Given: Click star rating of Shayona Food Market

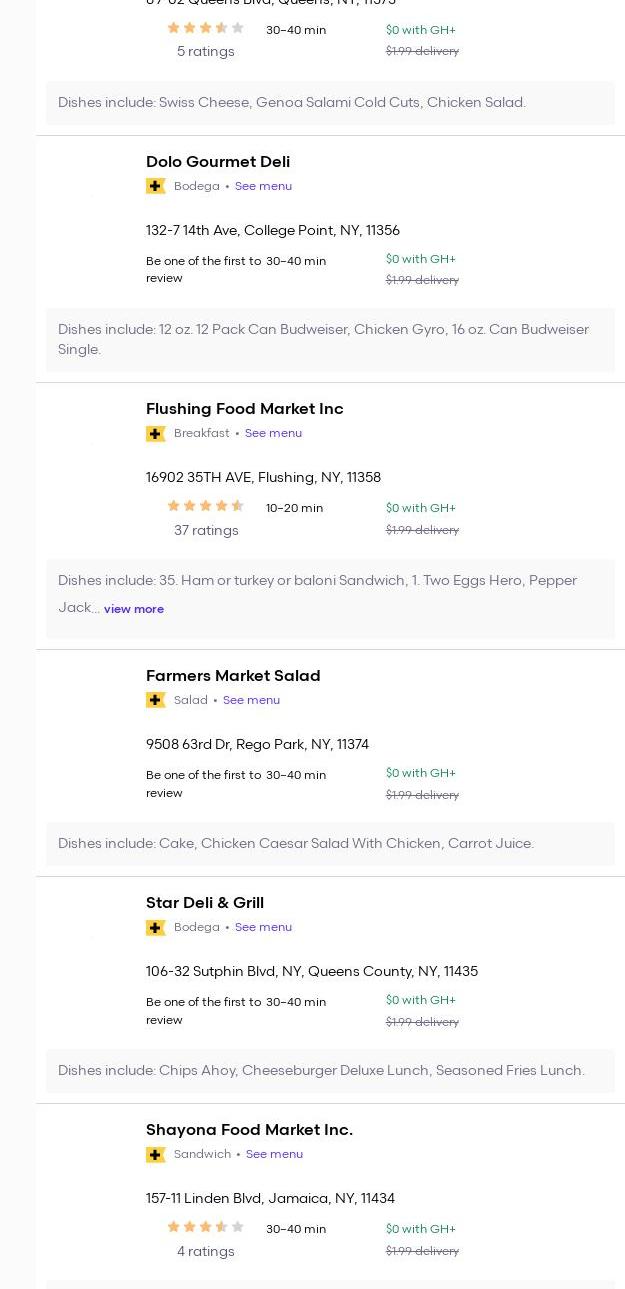Looking at the screenshot, I should coord(205,1227).
